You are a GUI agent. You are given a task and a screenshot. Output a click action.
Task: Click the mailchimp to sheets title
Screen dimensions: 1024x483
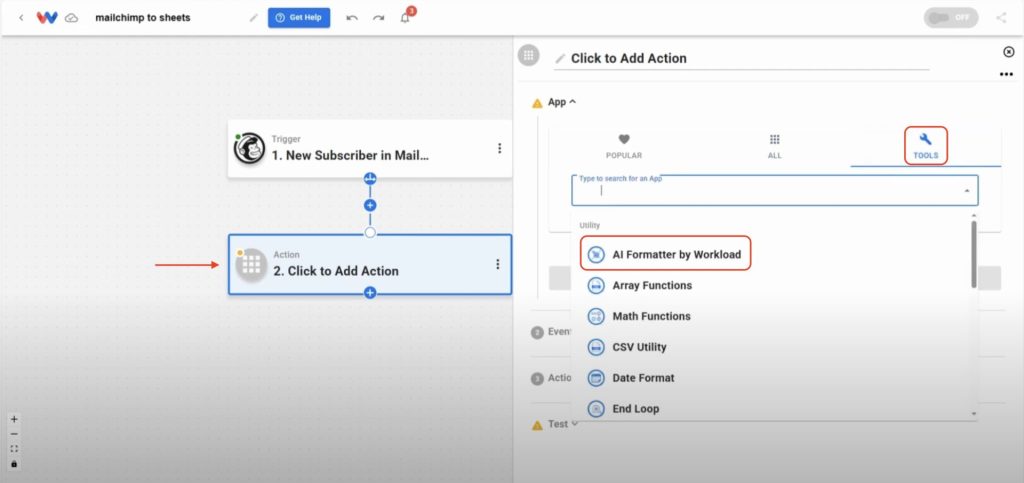(143, 18)
